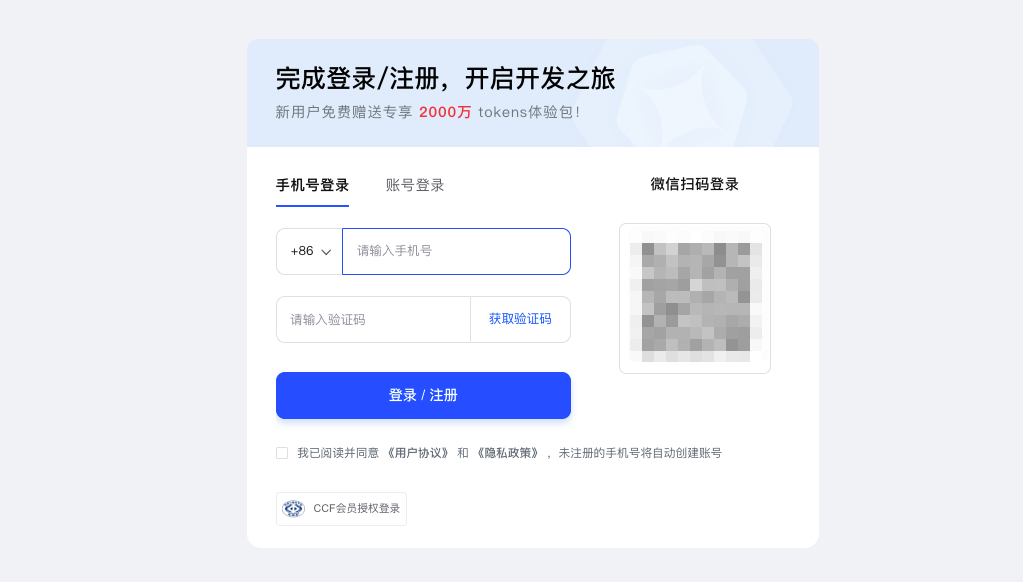The width and height of the screenshot is (1023, 582).
Task: Click the 登录 / 注册 button
Action: [423, 395]
